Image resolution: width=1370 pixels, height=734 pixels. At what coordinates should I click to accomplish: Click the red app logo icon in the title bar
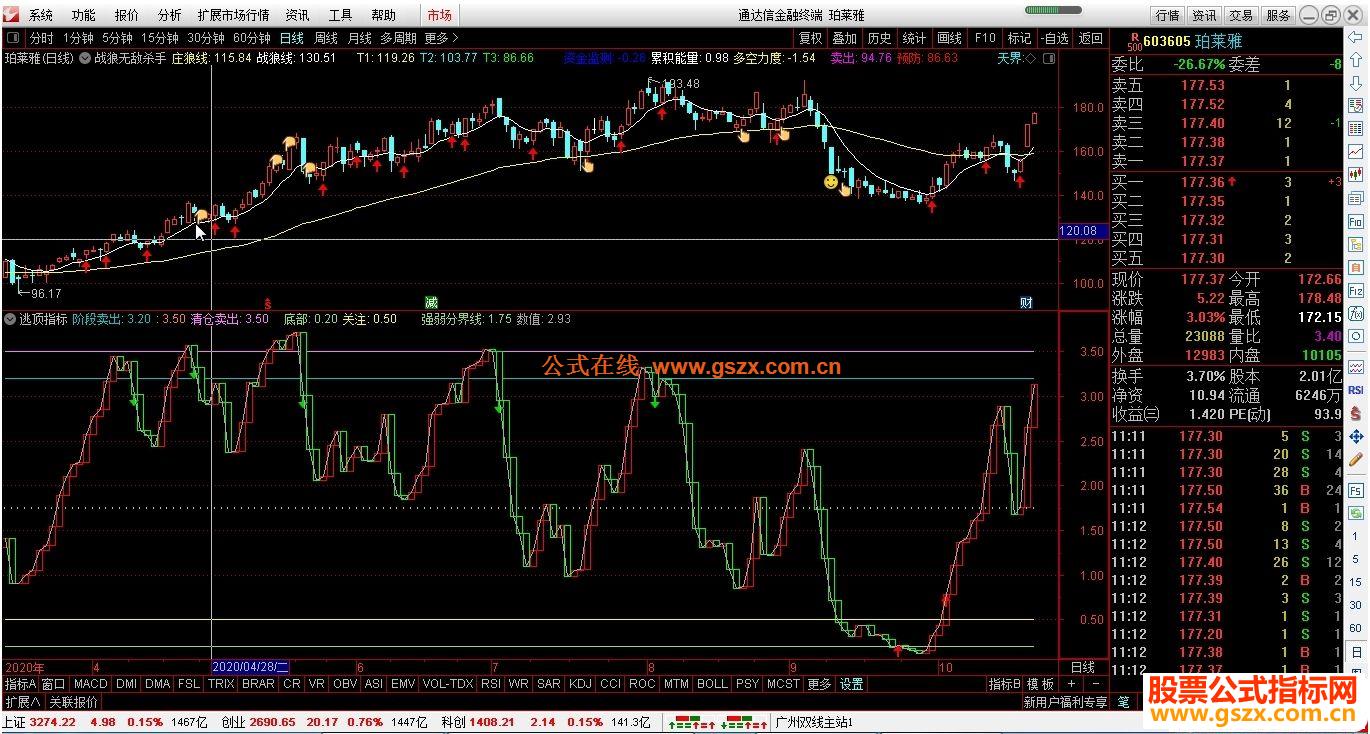pyautogui.click(x=10, y=14)
